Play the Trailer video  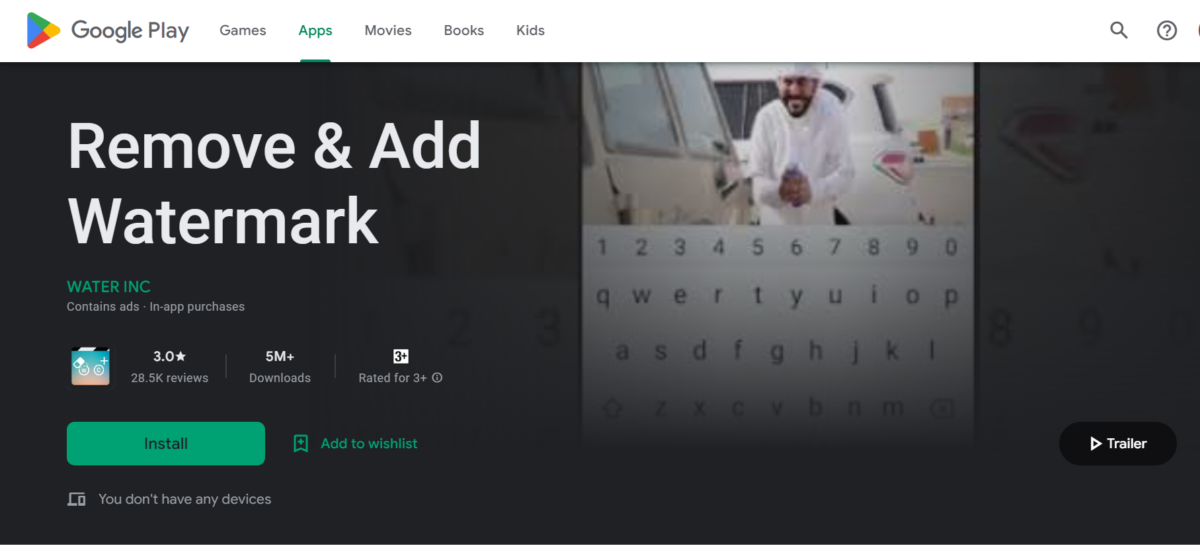coord(1117,443)
